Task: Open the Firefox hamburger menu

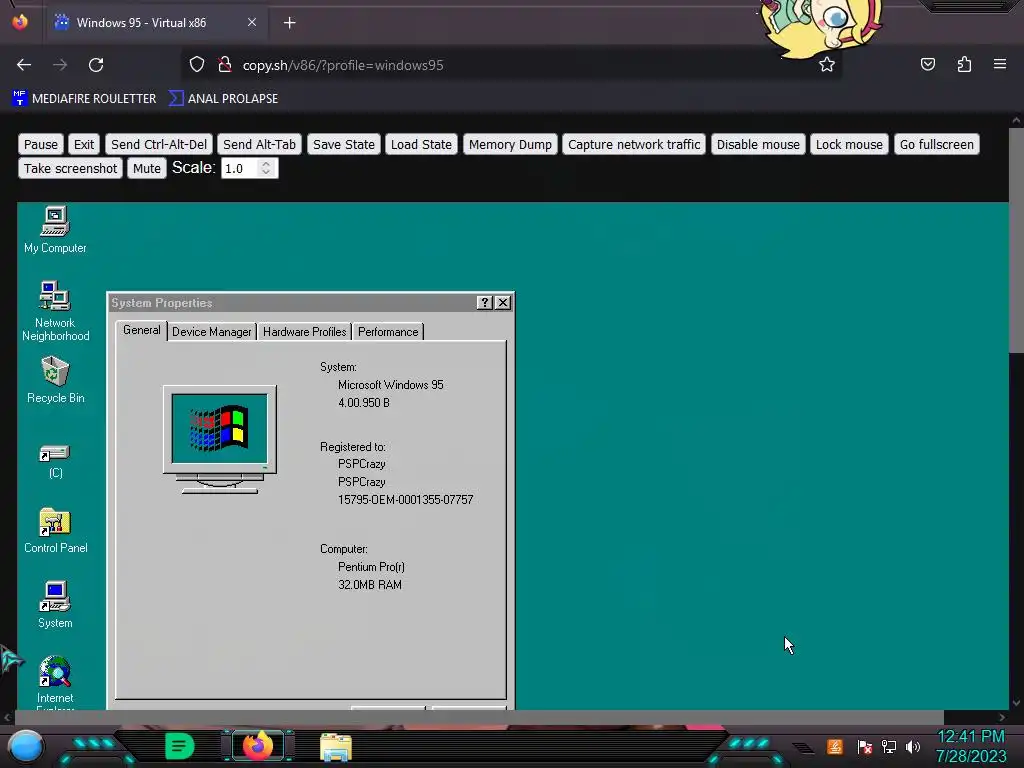Action: pyautogui.click(x=999, y=64)
